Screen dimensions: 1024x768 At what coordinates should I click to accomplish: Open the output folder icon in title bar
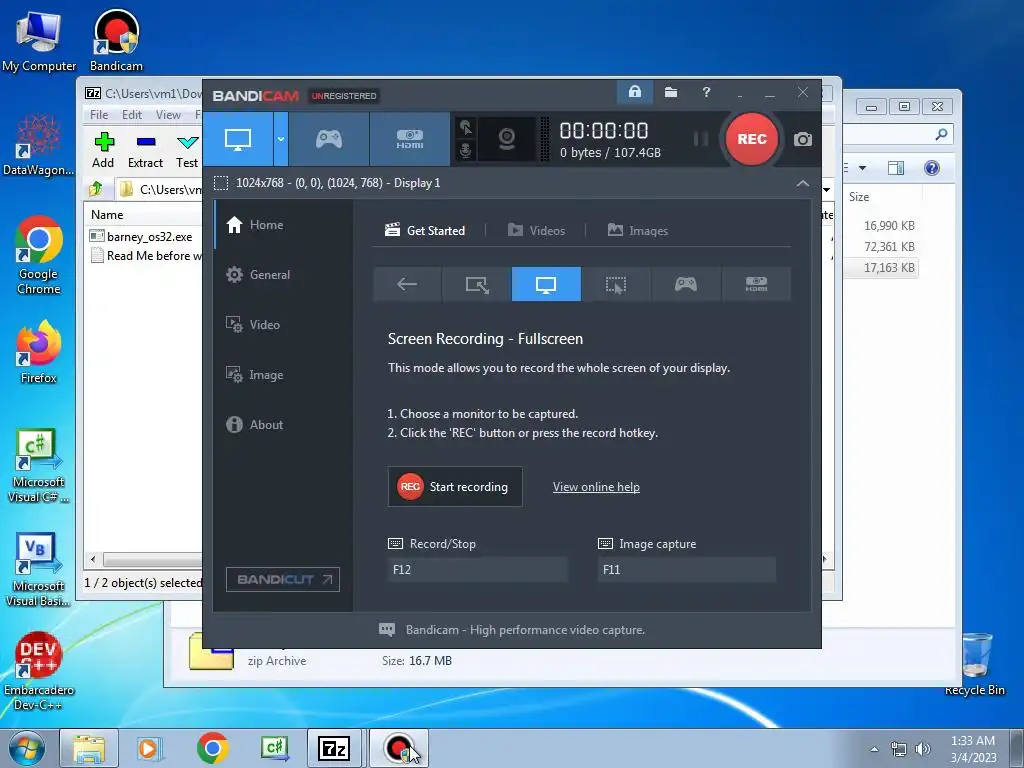[x=671, y=92]
